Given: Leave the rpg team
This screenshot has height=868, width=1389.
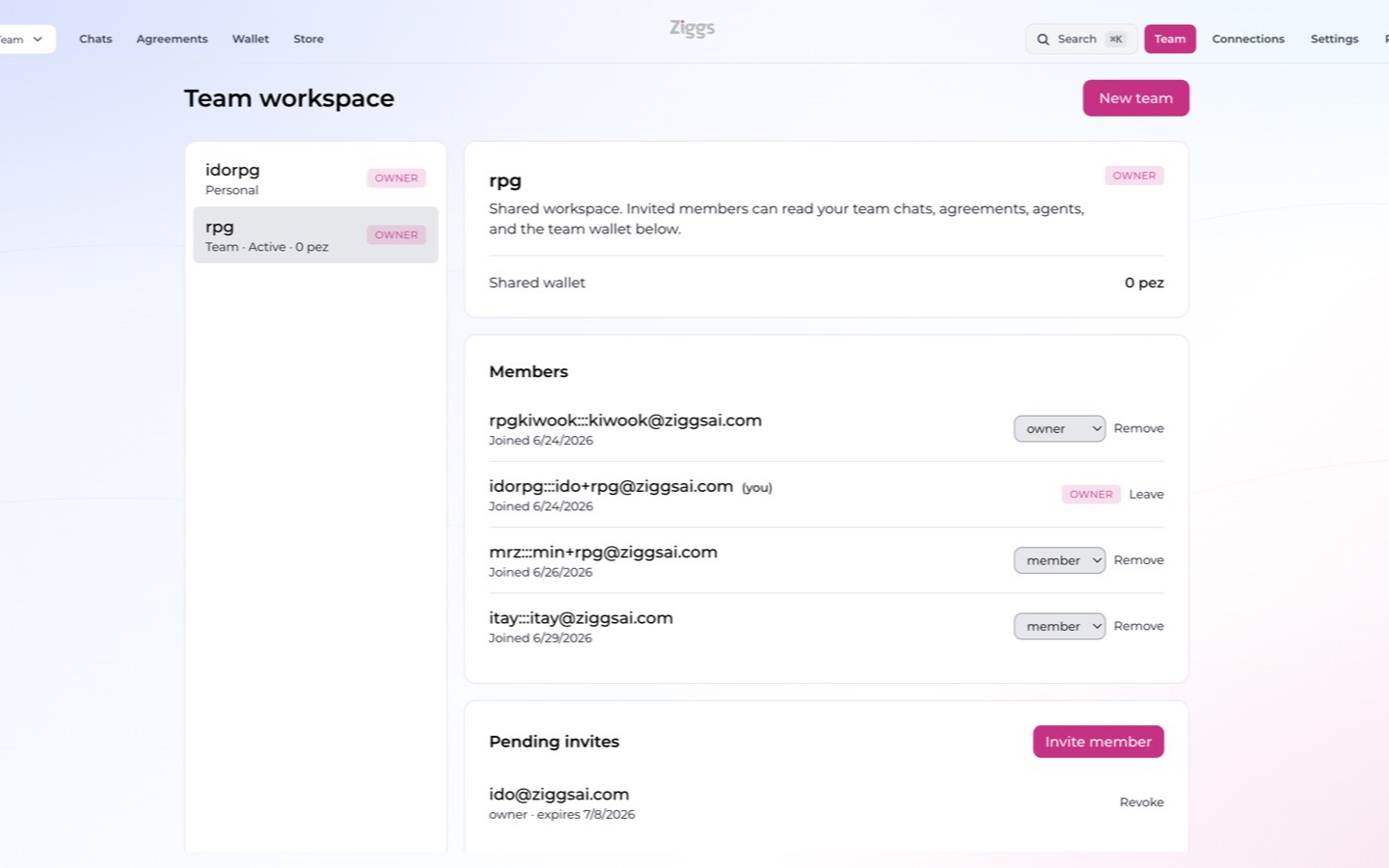Looking at the screenshot, I should click(x=1146, y=495).
